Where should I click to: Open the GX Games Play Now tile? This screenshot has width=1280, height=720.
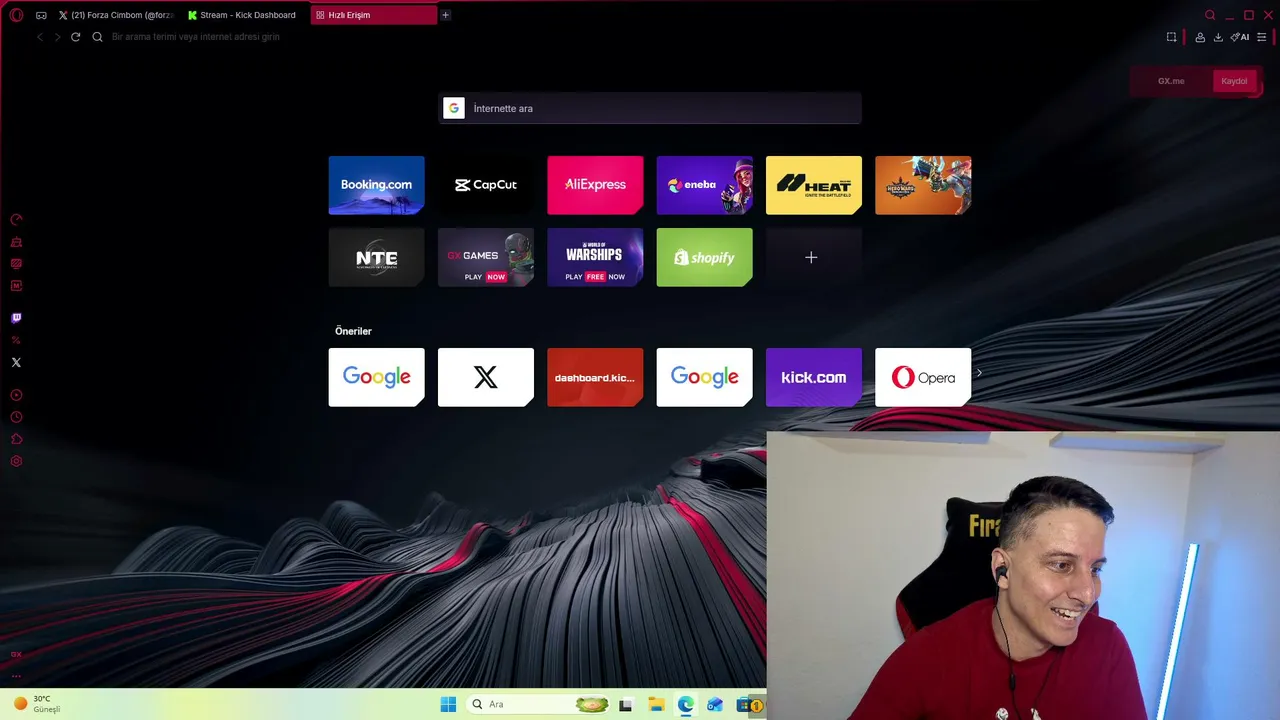click(485, 257)
